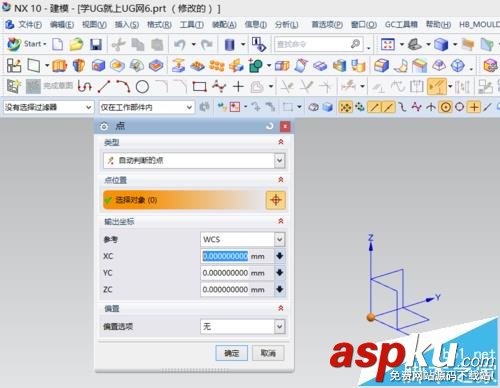This screenshot has height=388, width=500.
Task: Toggle the Intersection snap button
Action: pos(431,107)
